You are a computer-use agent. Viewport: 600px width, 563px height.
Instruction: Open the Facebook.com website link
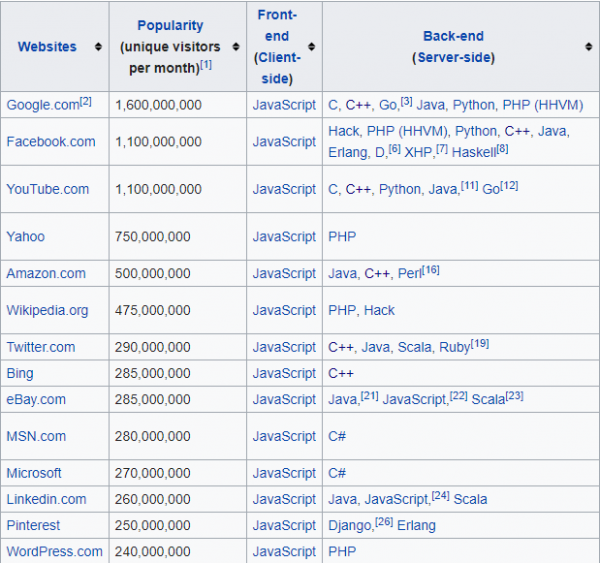51,142
